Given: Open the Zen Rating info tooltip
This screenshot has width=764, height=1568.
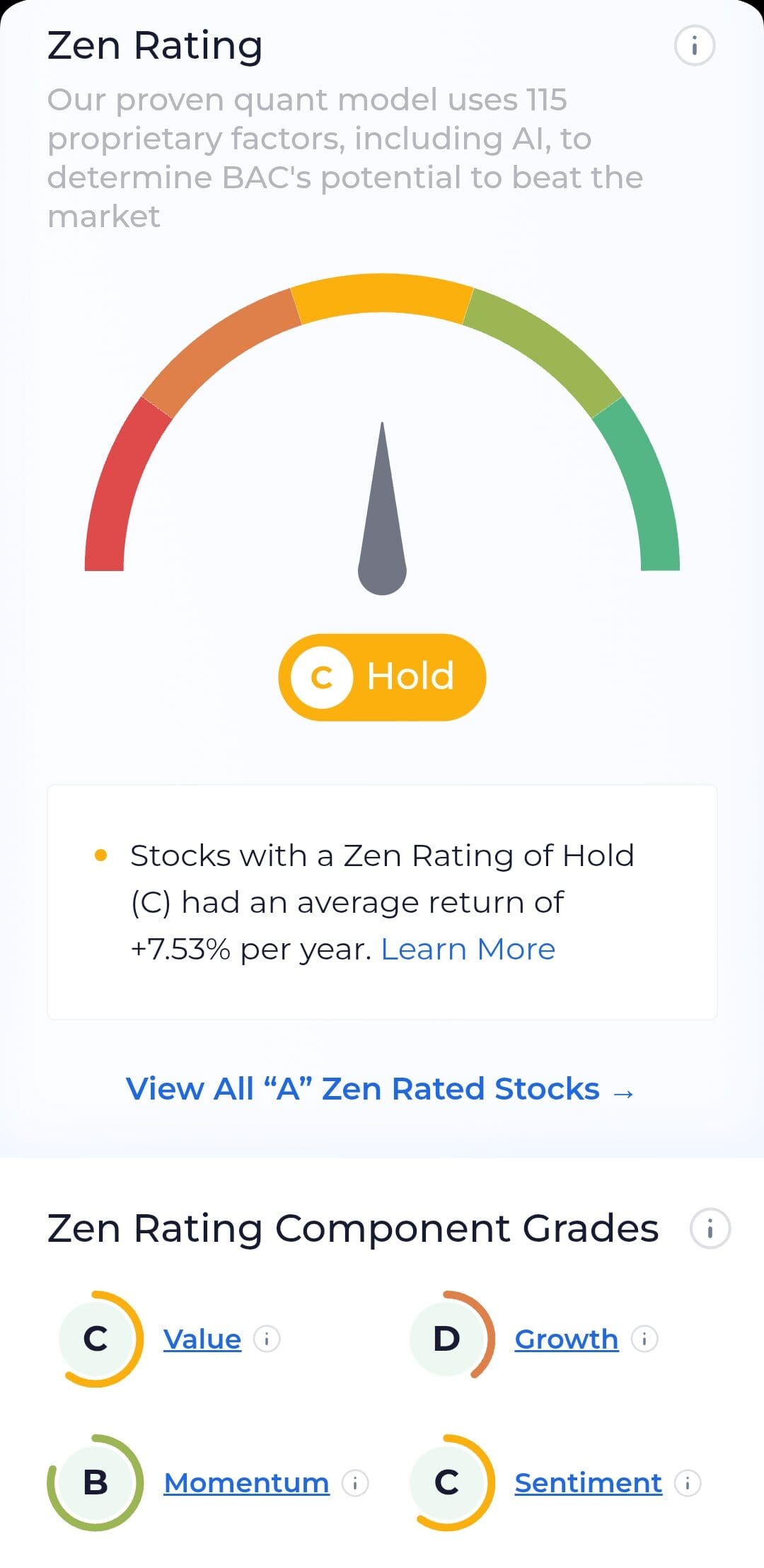Looking at the screenshot, I should [694, 46].
